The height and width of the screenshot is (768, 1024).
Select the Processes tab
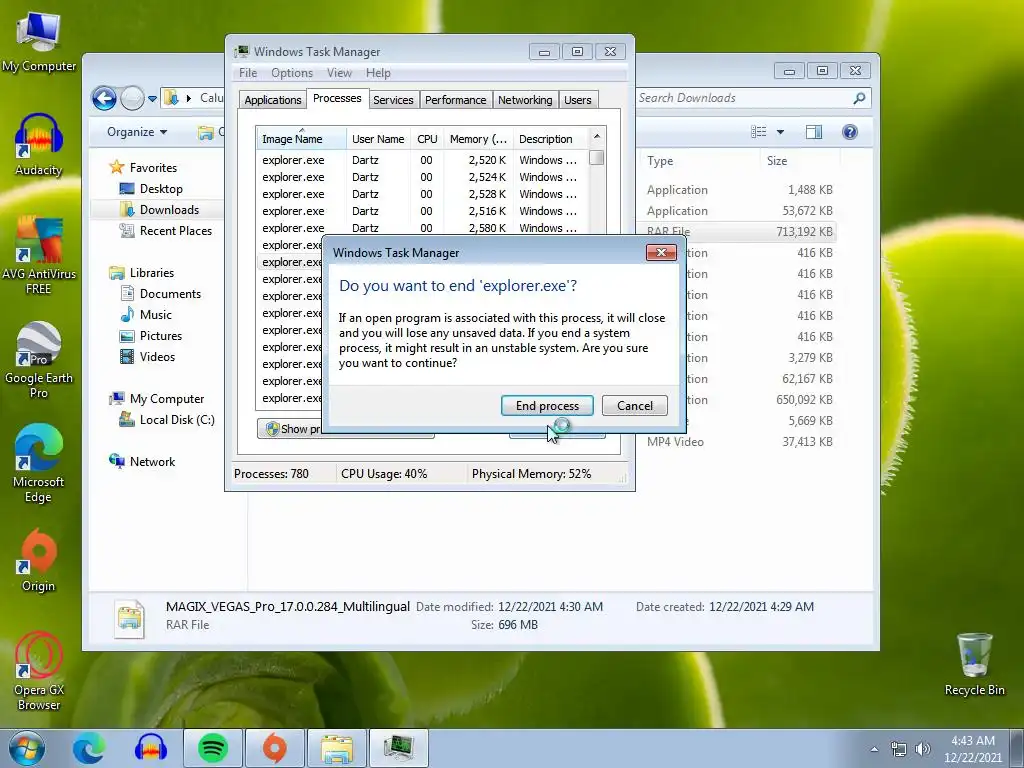click(x=337, y=98)
